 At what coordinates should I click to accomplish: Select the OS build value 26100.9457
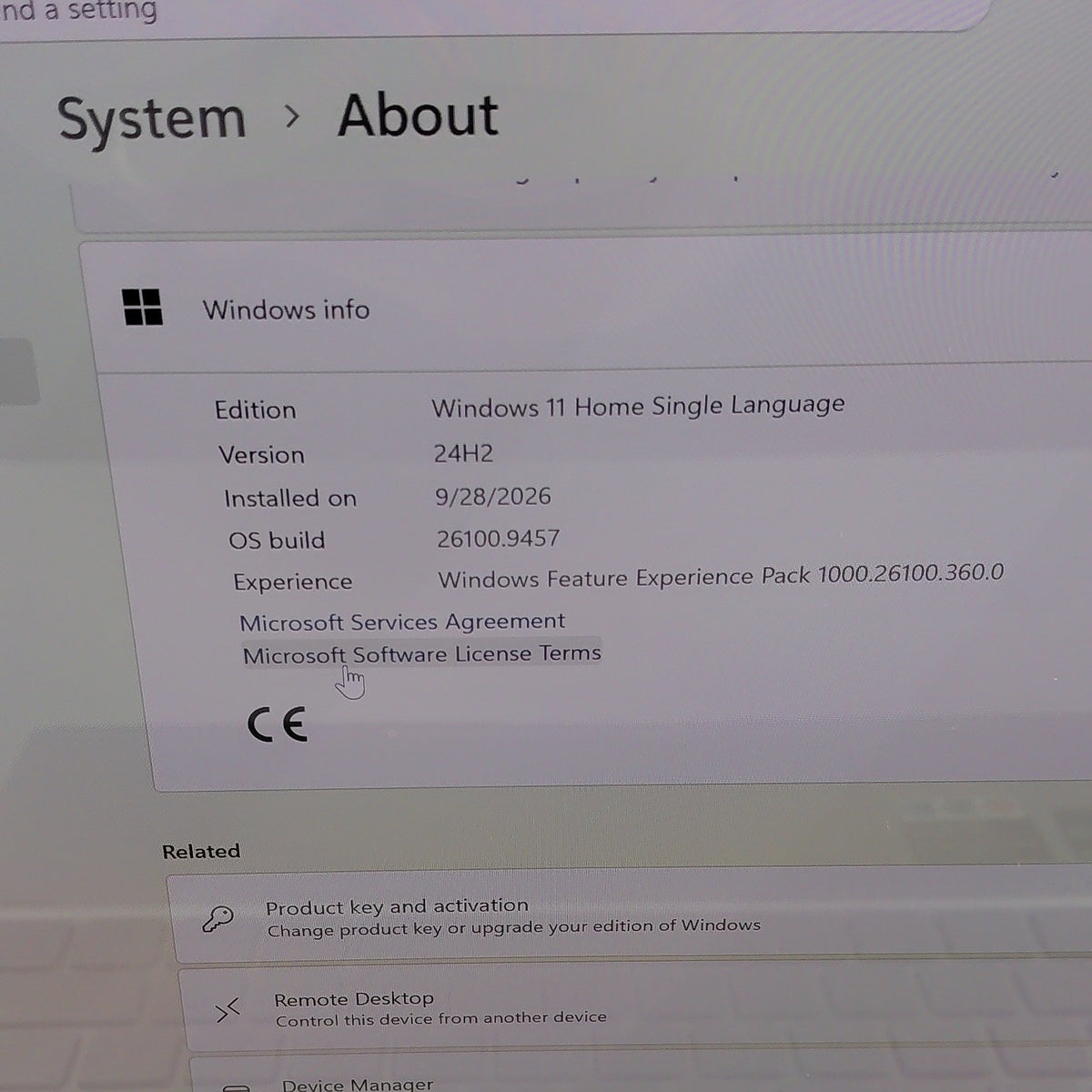499,539
